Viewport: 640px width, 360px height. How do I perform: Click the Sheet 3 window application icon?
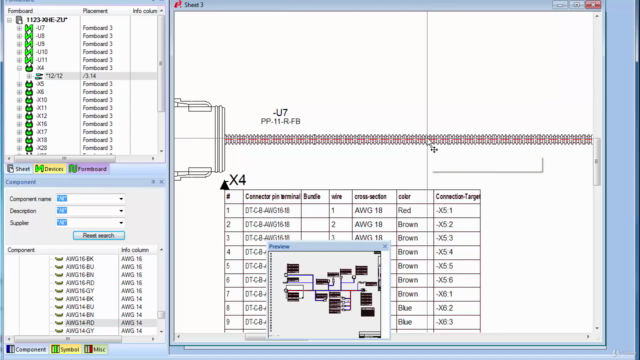click(x=178, y=4)
